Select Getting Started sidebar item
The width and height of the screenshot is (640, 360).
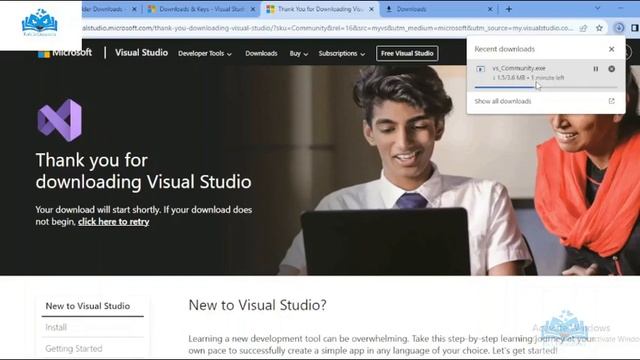[x=74, y=349]
